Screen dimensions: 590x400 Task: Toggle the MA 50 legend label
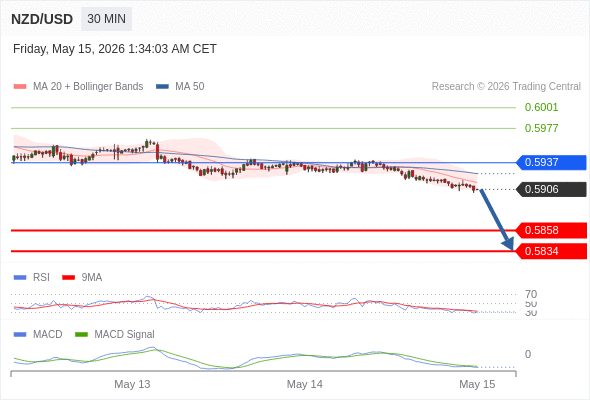[x=190, y=87]
